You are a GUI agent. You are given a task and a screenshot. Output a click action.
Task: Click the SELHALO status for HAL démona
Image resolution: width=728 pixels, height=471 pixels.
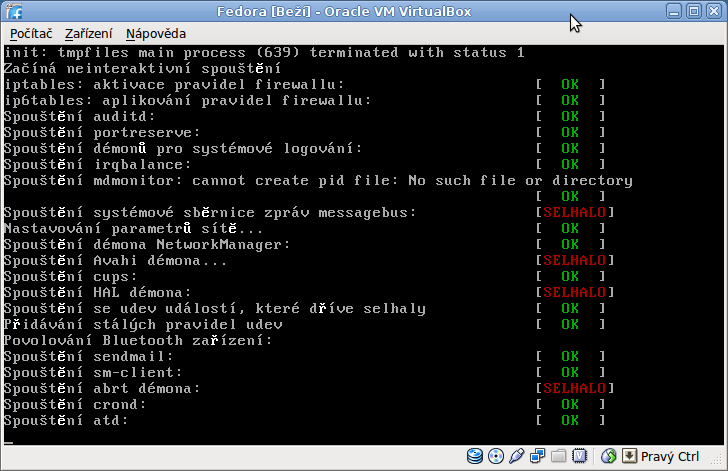pyautogui.click(x=575, y=293)
